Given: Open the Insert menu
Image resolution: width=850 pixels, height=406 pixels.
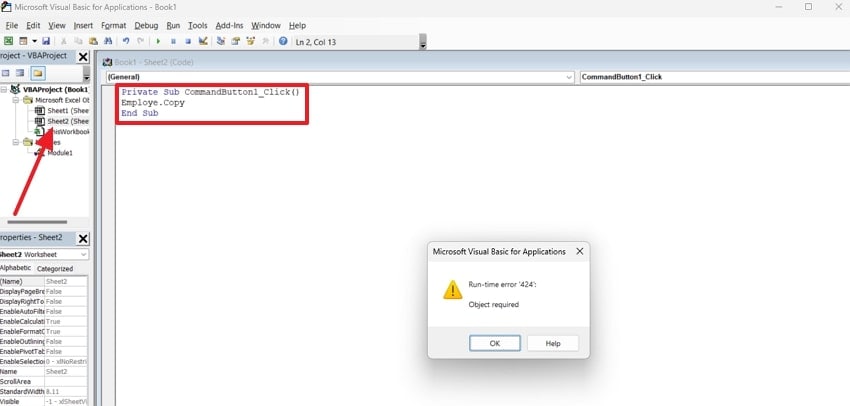Looking at the screenshot, I should point(83,25).
